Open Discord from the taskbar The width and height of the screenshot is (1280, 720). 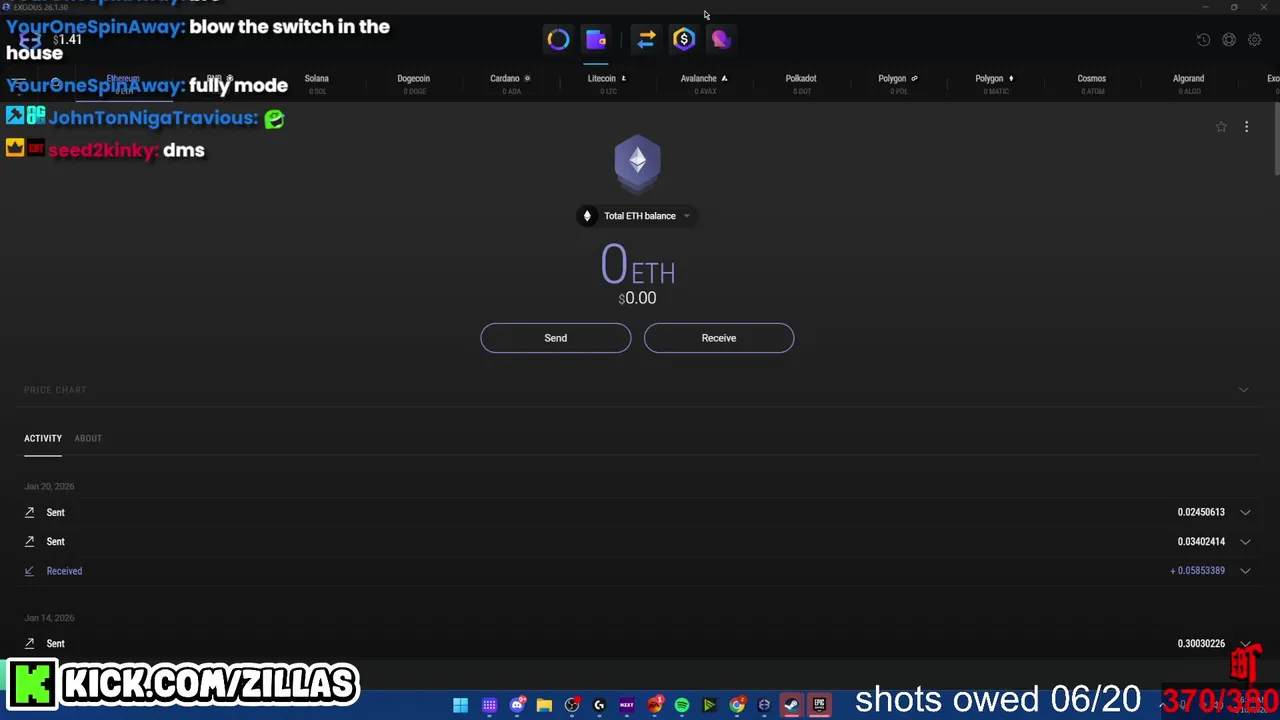click(517, 705)
